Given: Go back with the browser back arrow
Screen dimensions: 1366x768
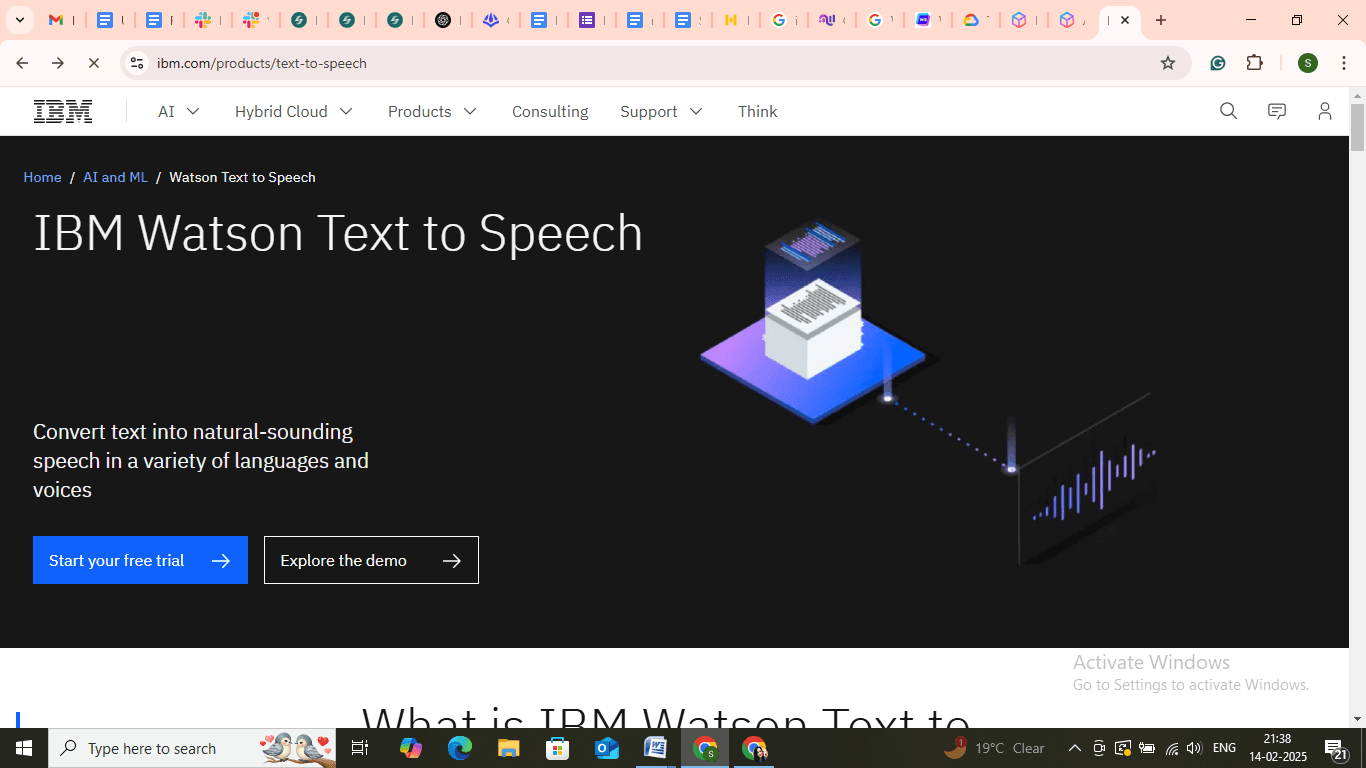Looking at the screenshot, I should pos(22,63).
